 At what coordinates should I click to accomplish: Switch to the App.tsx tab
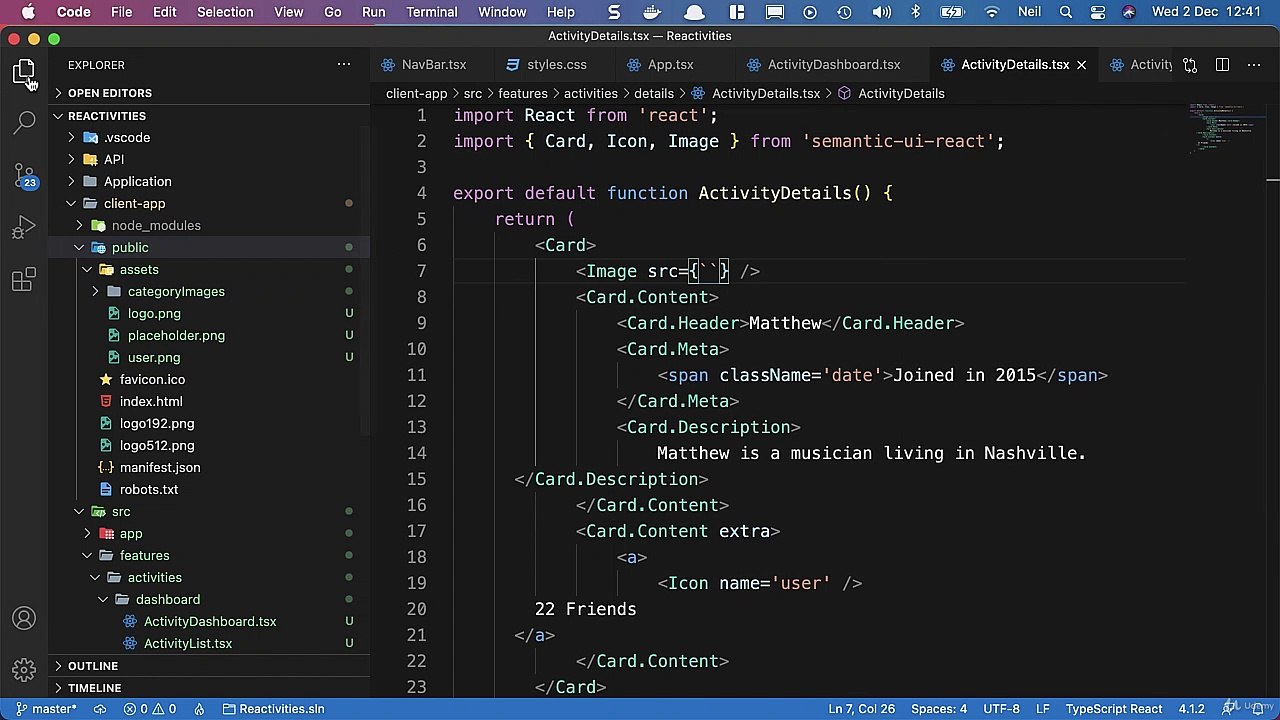(670, 65)
